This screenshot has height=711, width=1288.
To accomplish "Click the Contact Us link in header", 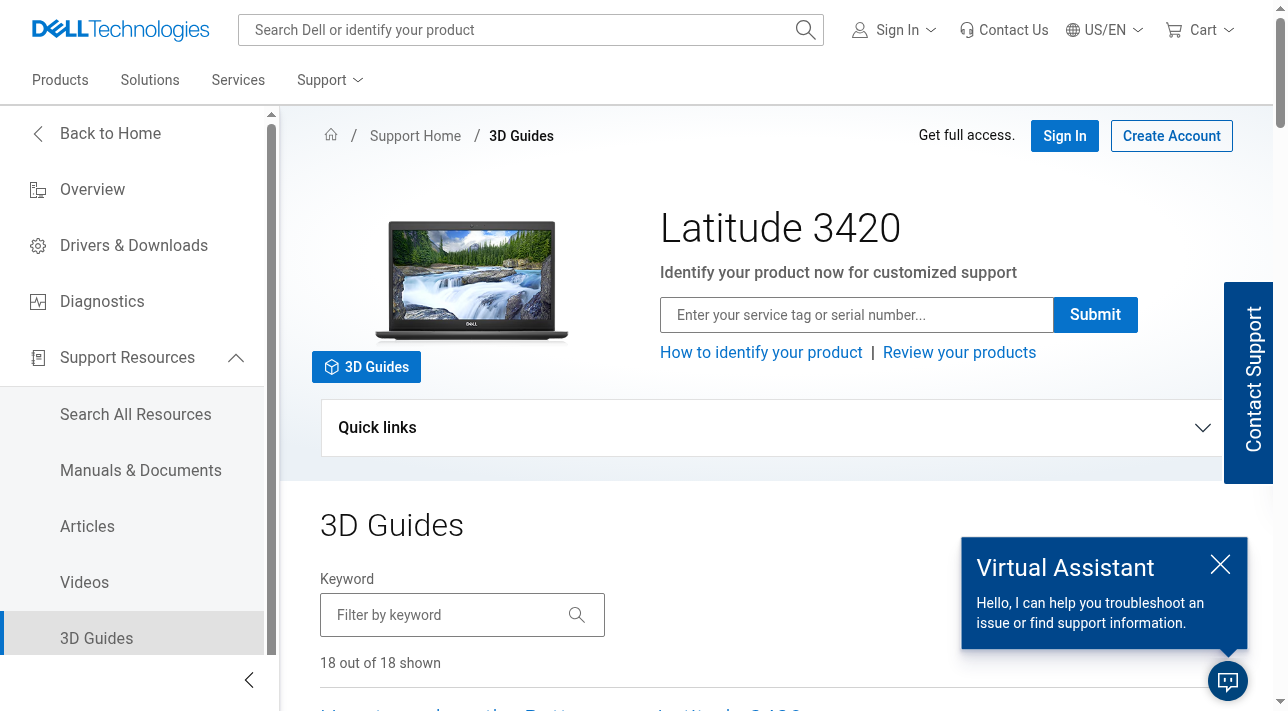I will point(1004,30).
